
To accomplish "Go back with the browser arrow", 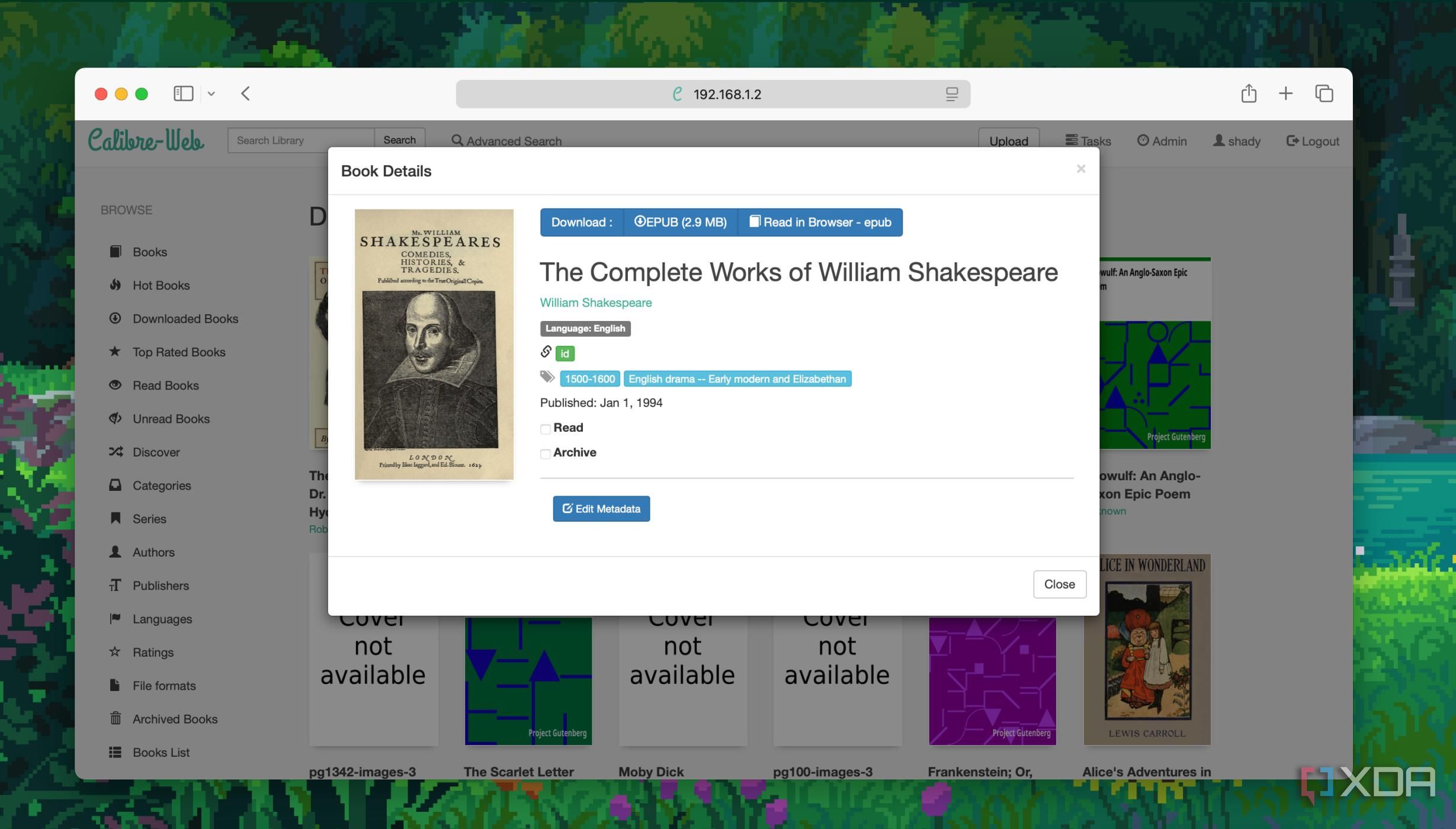I will pos(246,94).
